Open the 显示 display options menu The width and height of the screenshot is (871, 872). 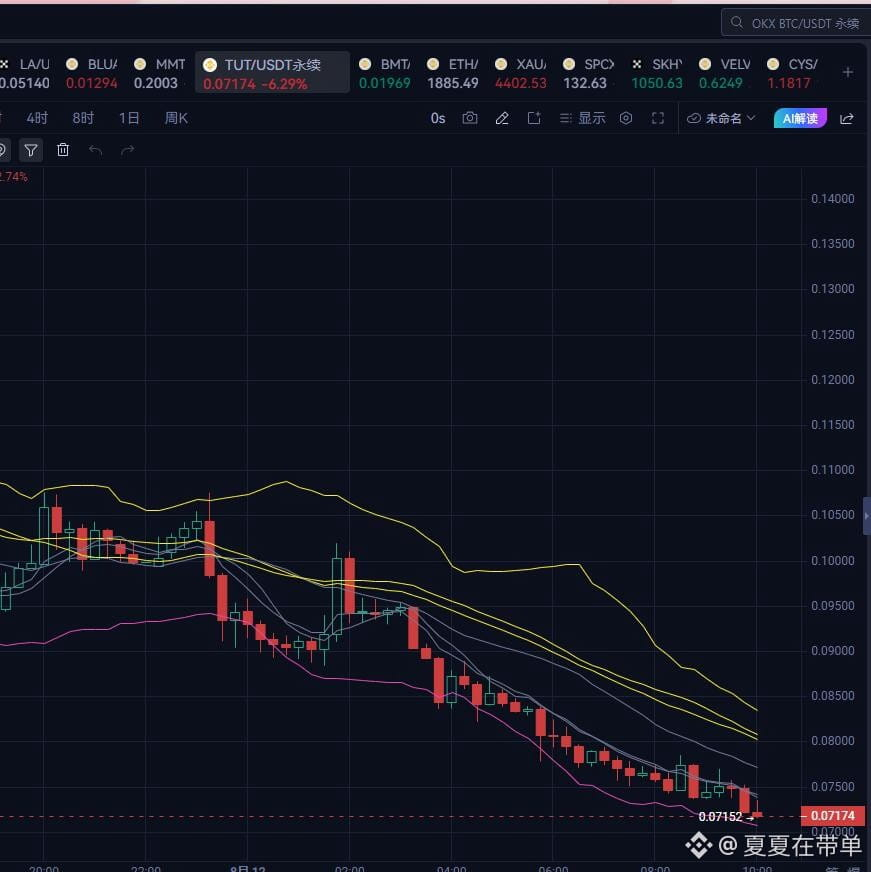pos(582,118)
